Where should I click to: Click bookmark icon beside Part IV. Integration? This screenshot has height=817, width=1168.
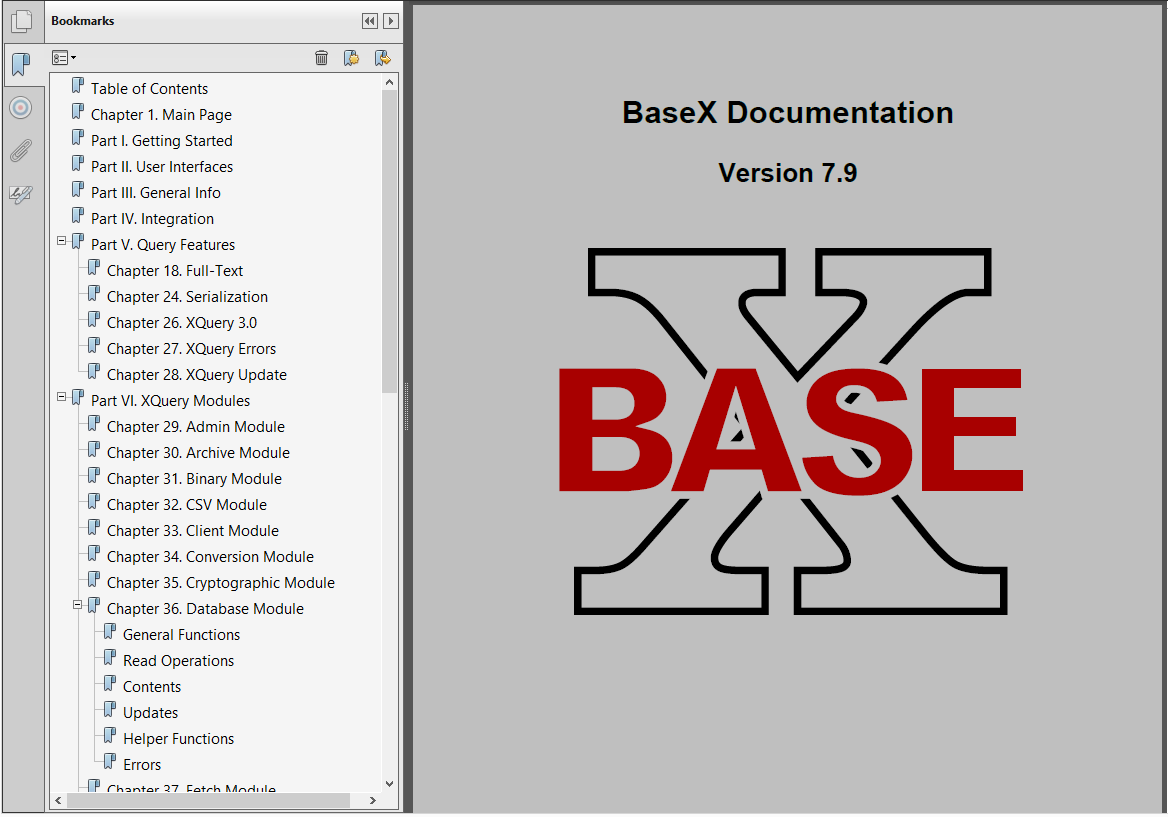[x=77, y=216]
